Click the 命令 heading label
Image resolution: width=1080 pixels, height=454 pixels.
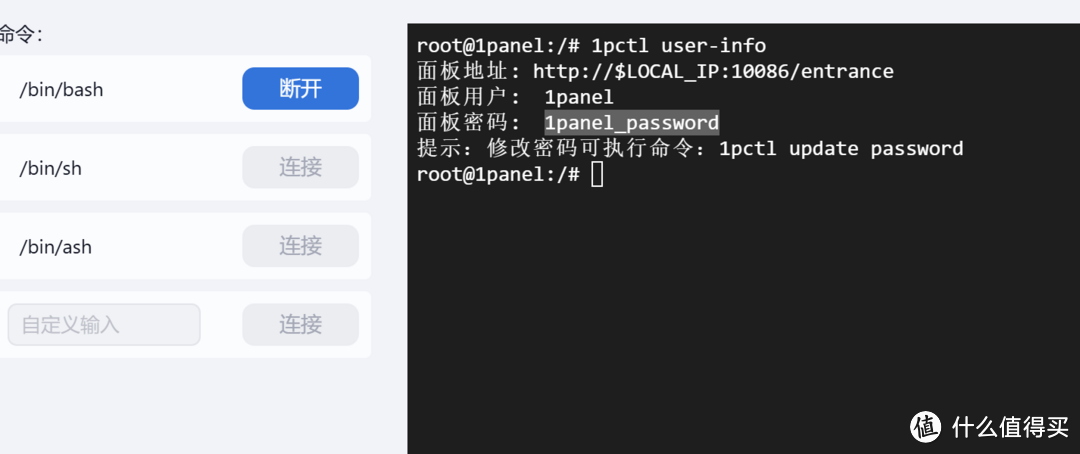[20, 34]
